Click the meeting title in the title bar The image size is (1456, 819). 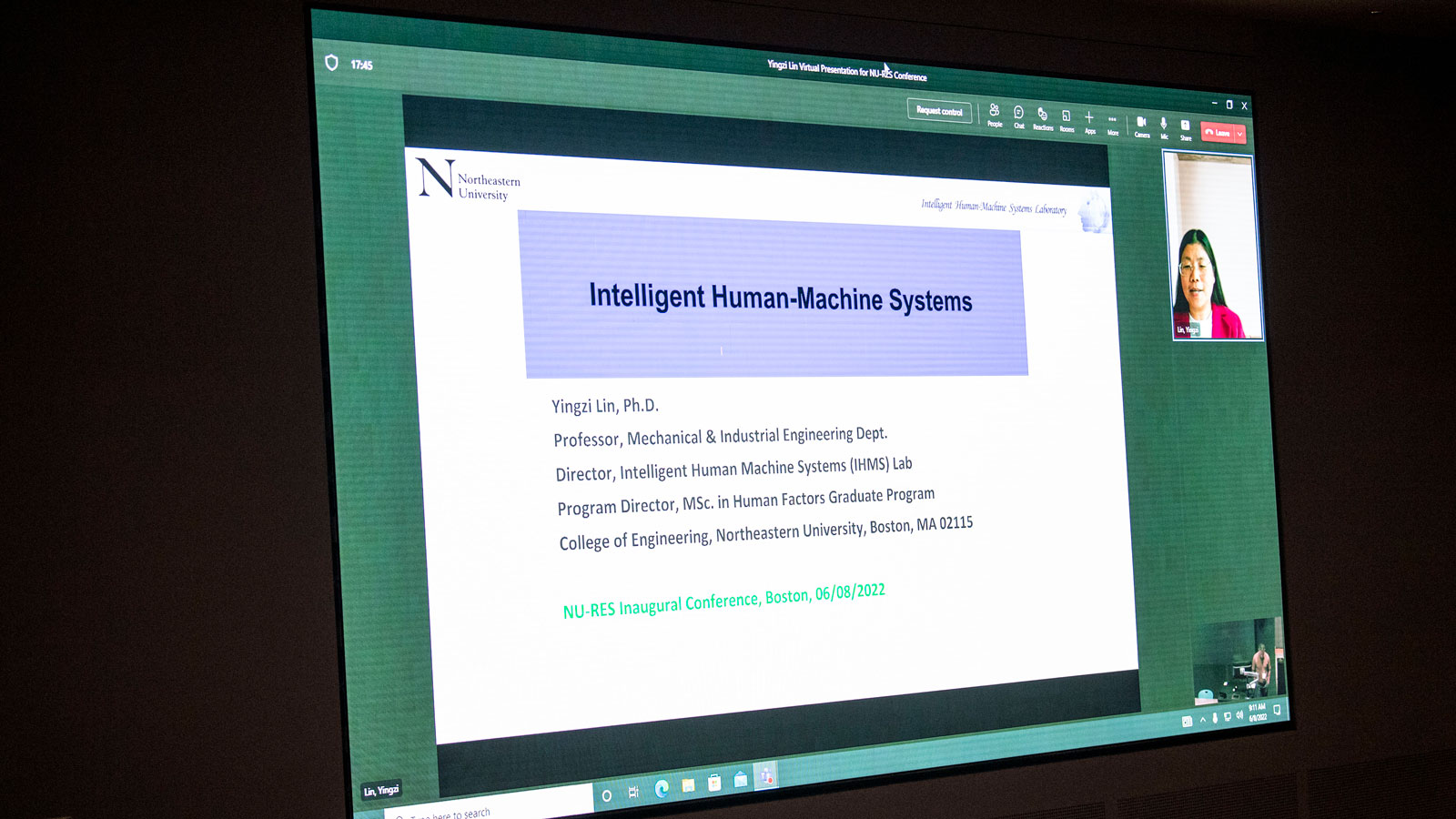pos(846,71)
